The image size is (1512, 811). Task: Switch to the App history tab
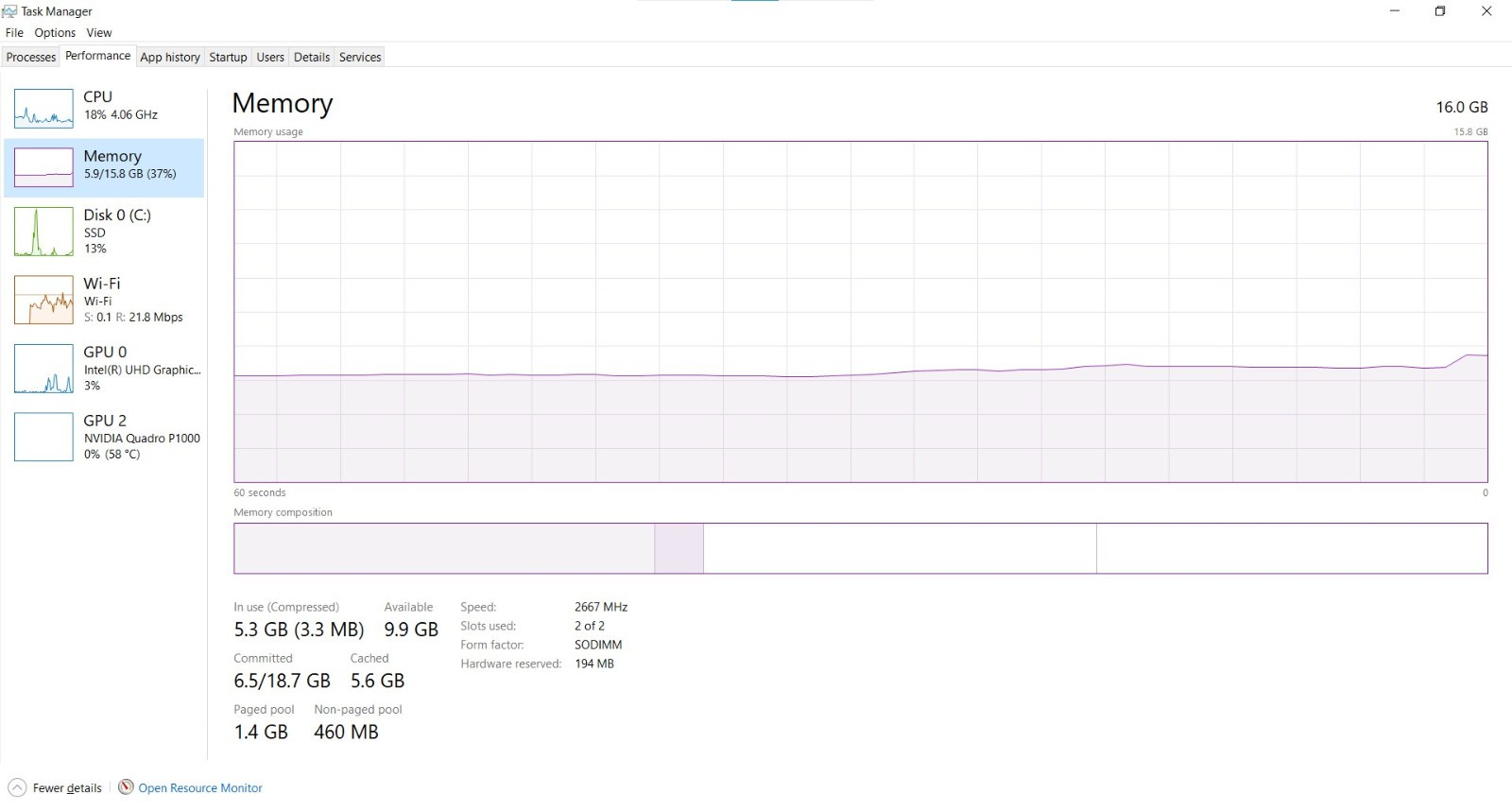170,57
